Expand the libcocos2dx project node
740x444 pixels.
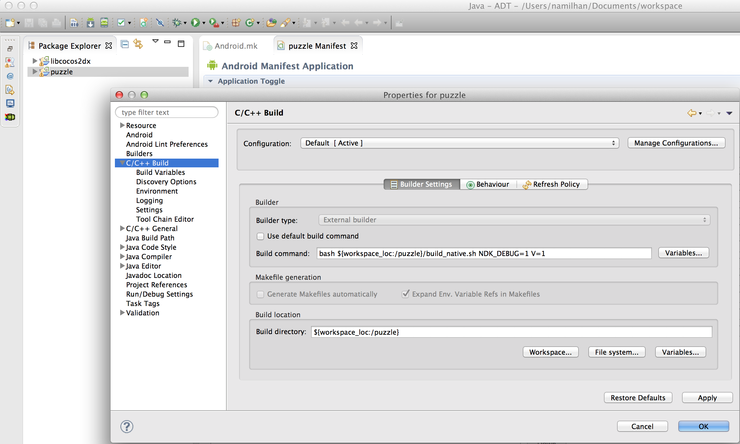point(34,61)
